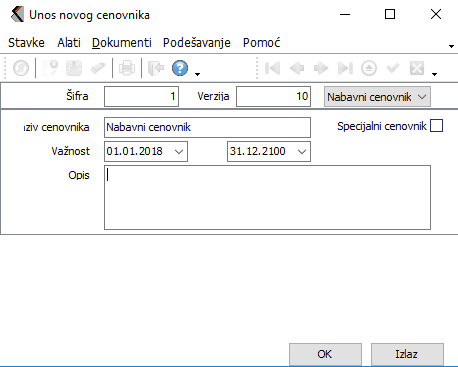458x367 pixels.
Task: Open the Nabavni cenovnik type dropdown
Action: (x=377, y=97)
